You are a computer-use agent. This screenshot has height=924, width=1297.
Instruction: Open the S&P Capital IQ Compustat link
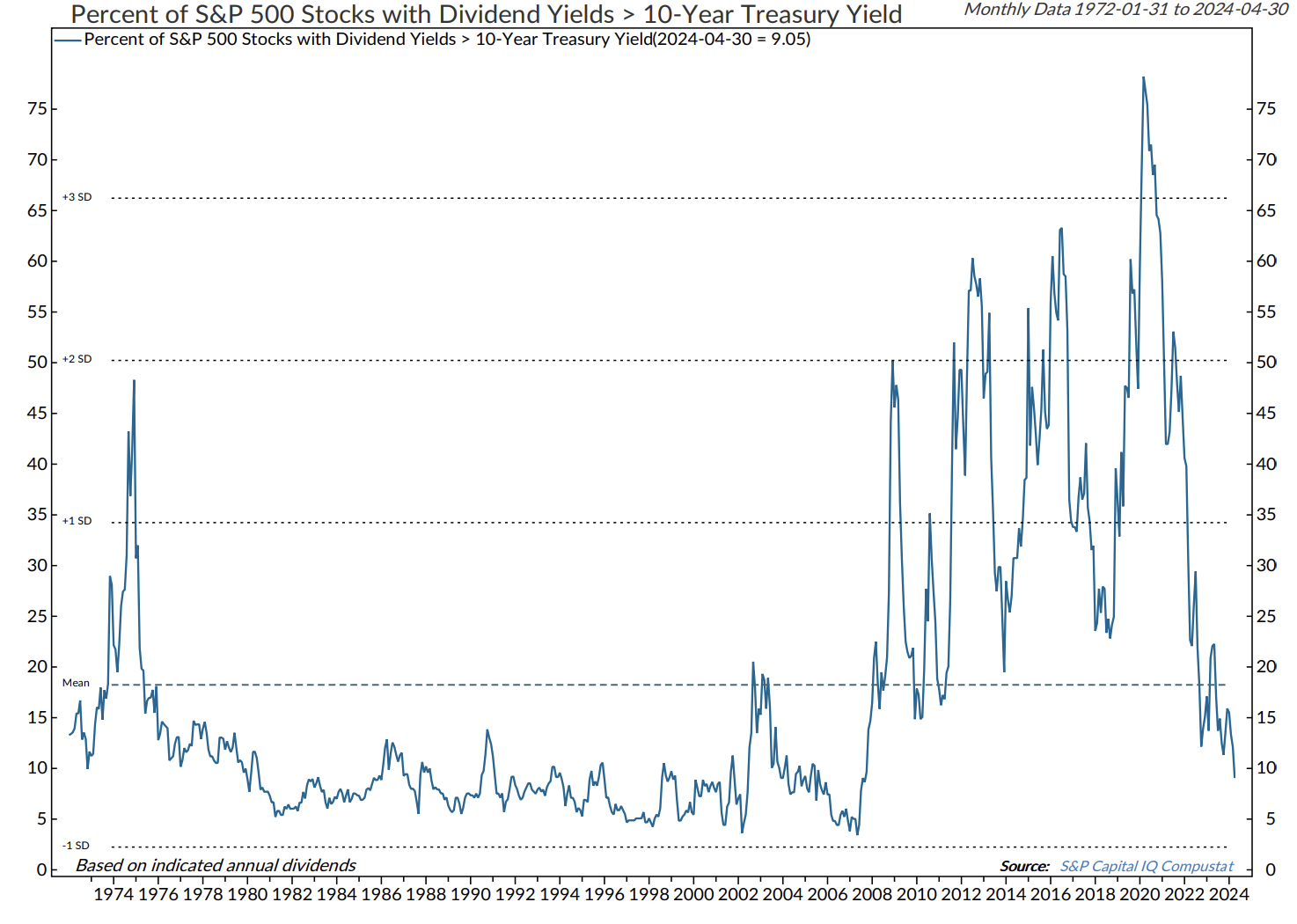click(1147, 866)
